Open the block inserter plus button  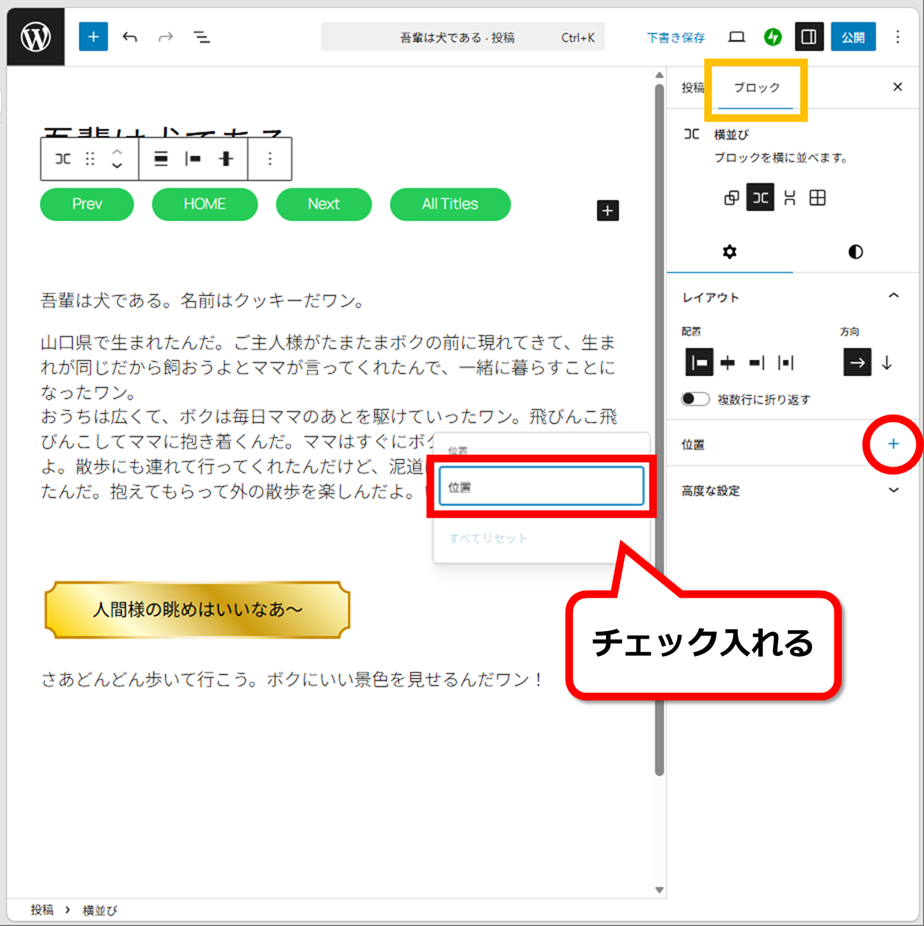[x=93, y=37]
